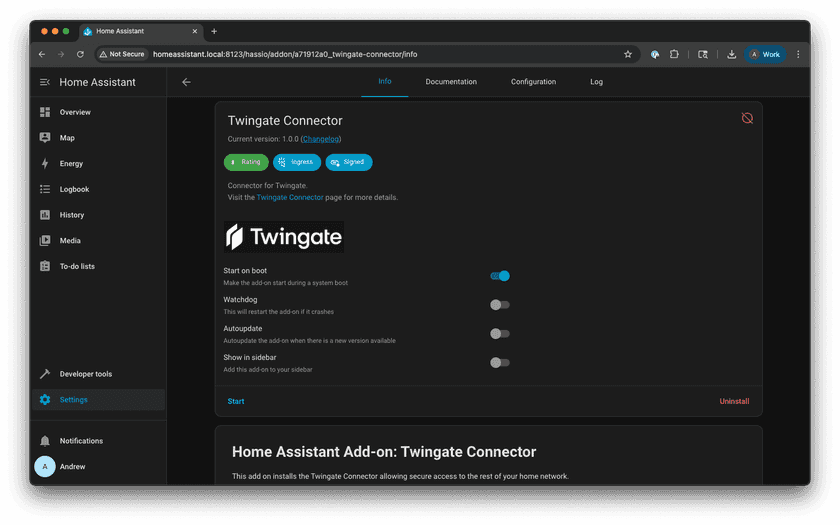Disable Start on boot toggle
This screenshot has height=525, width=840.
pos(500,276)
